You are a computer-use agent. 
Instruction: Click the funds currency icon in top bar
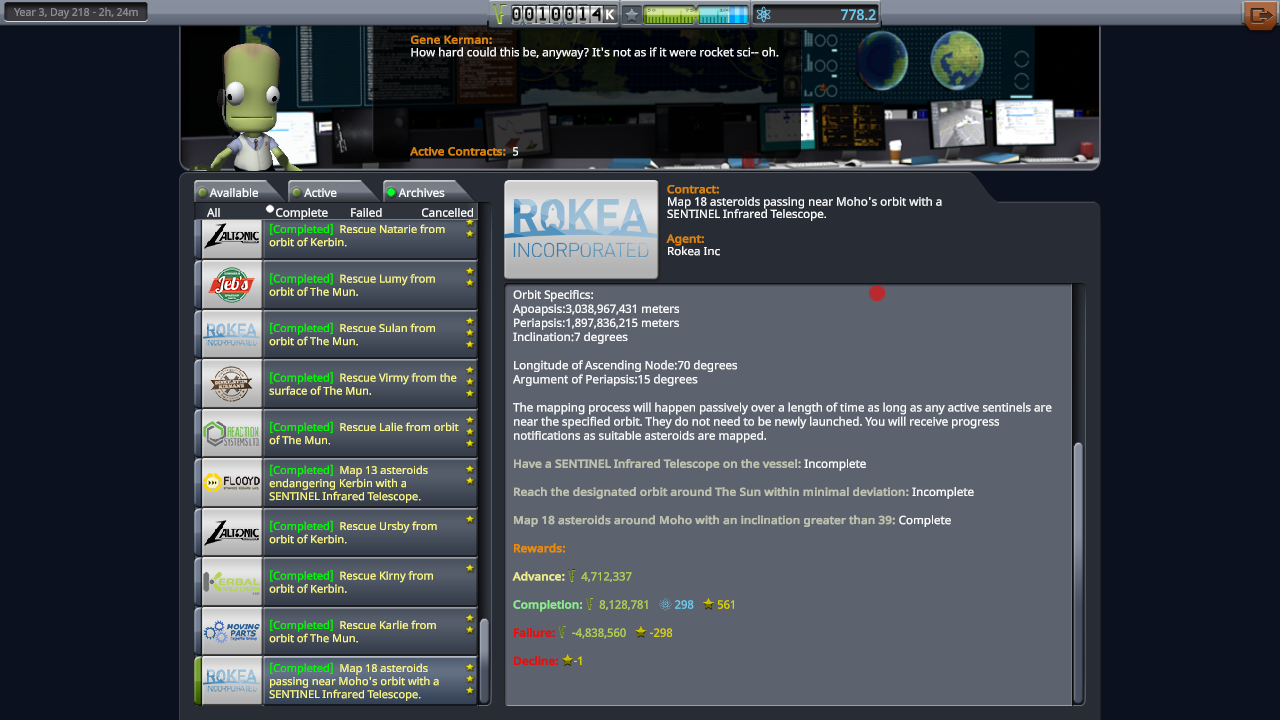[x=501, y=14]
